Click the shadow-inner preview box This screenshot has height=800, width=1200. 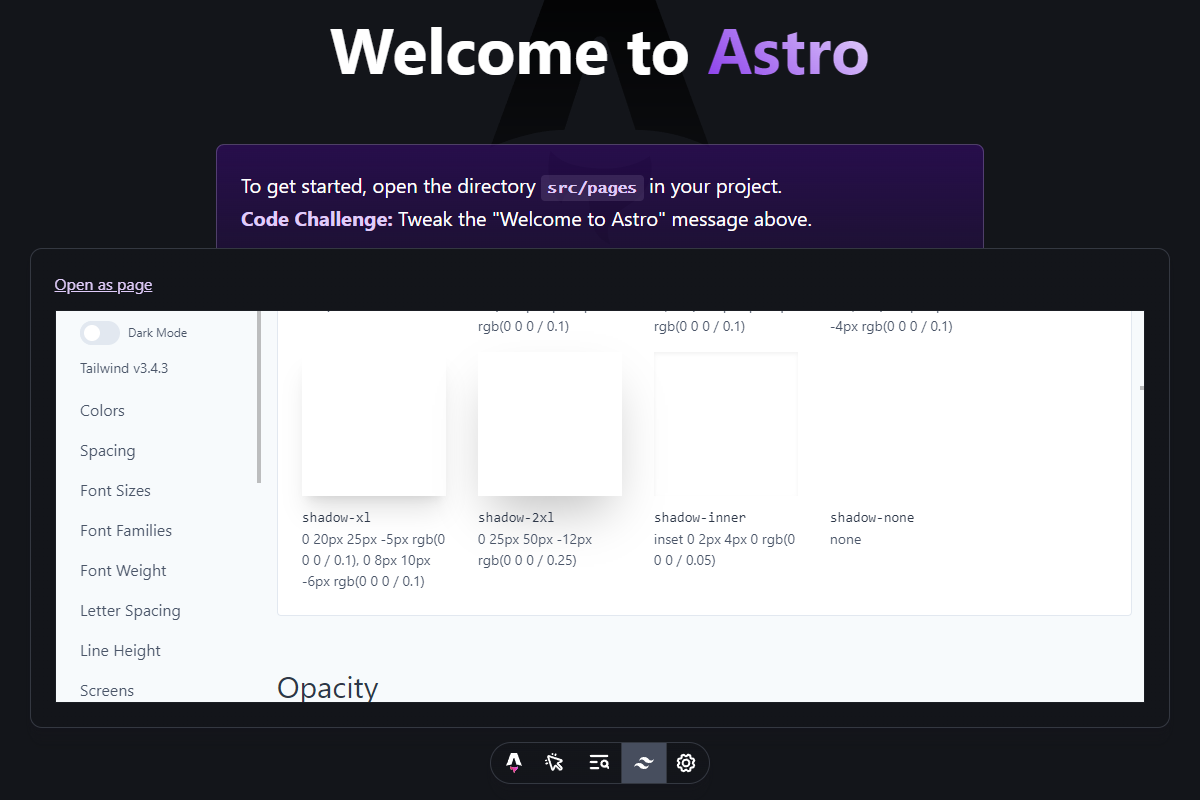click(726, 424)
